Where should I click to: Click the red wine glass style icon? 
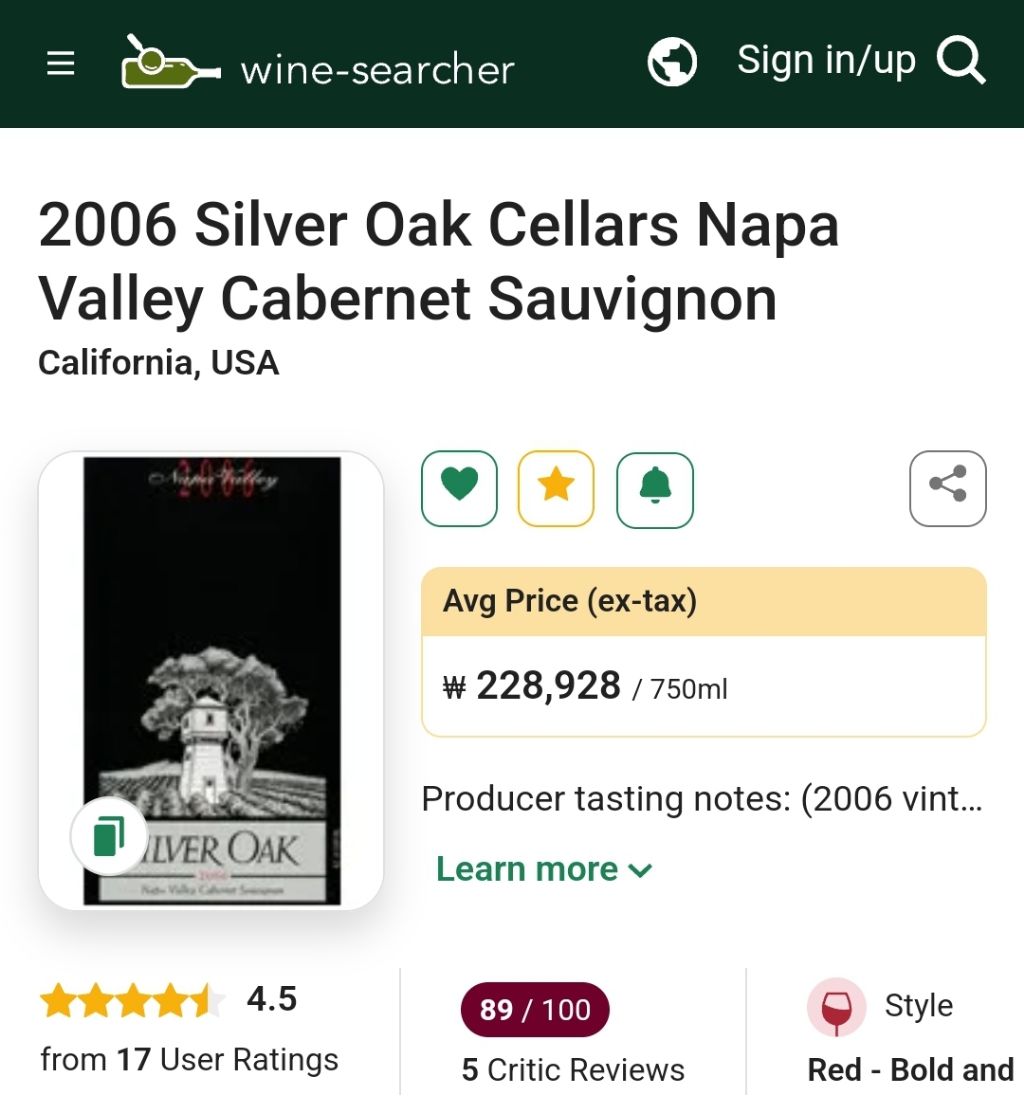[836, 1007]
